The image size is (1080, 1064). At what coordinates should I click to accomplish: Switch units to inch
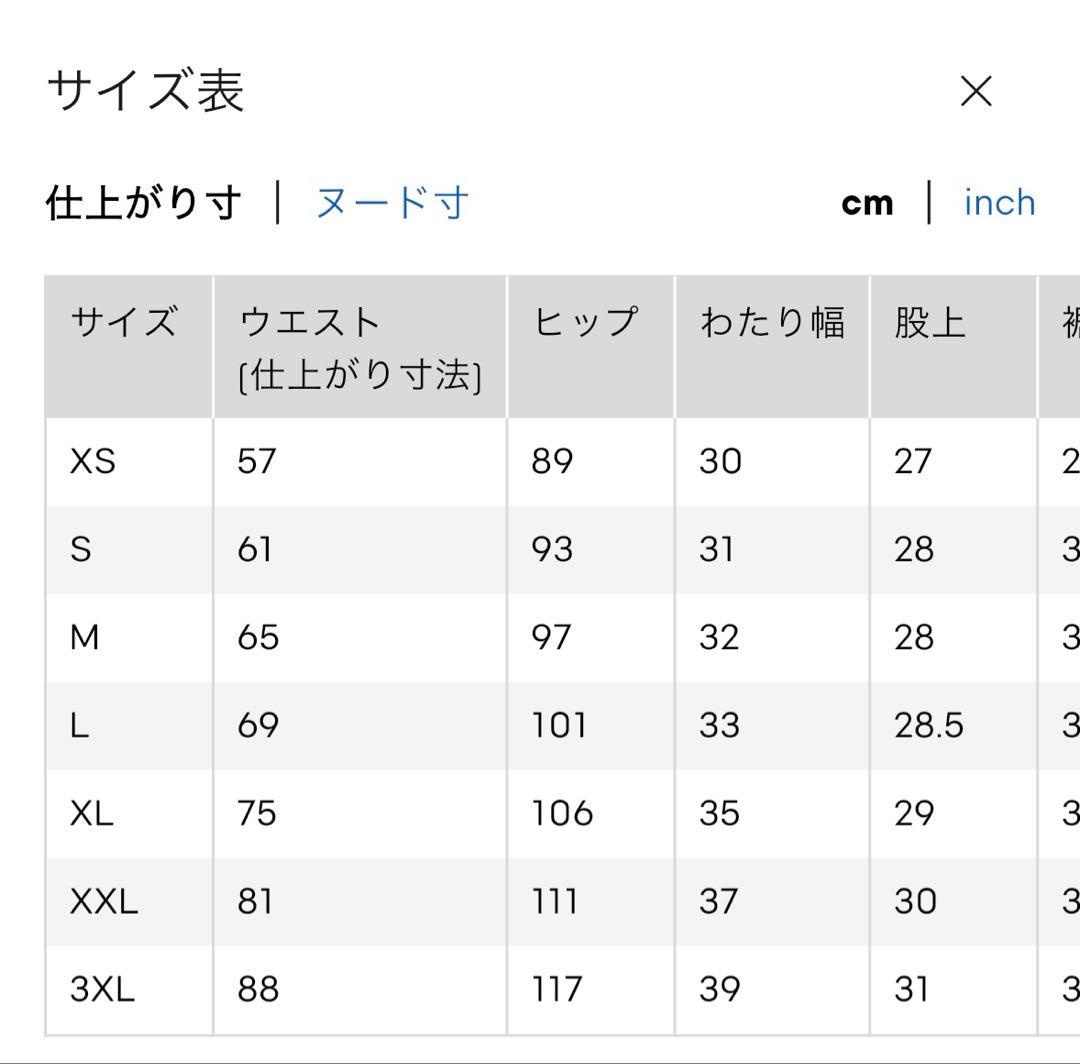pyautogui.click(x=999, y=203)
